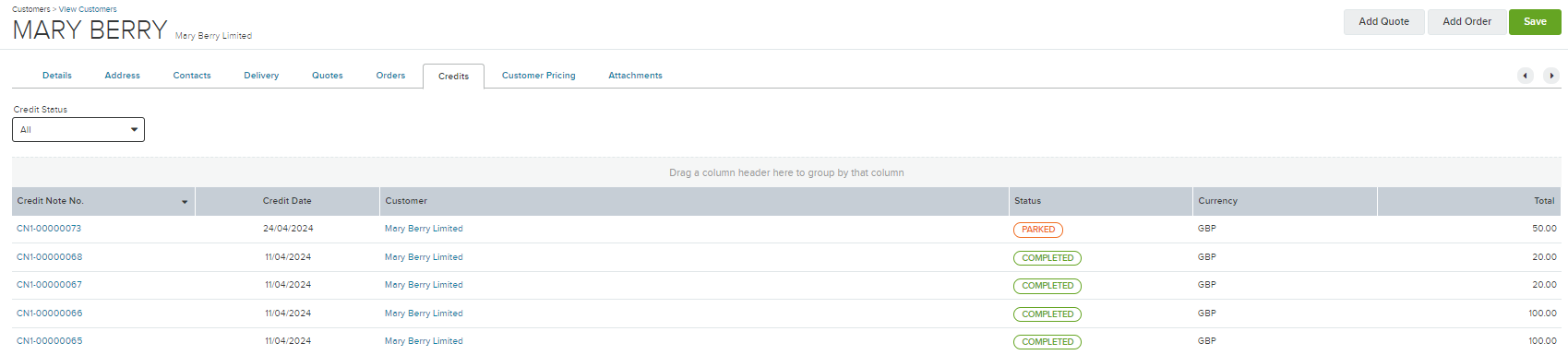Switch to the Orders tab

(390, 76)
